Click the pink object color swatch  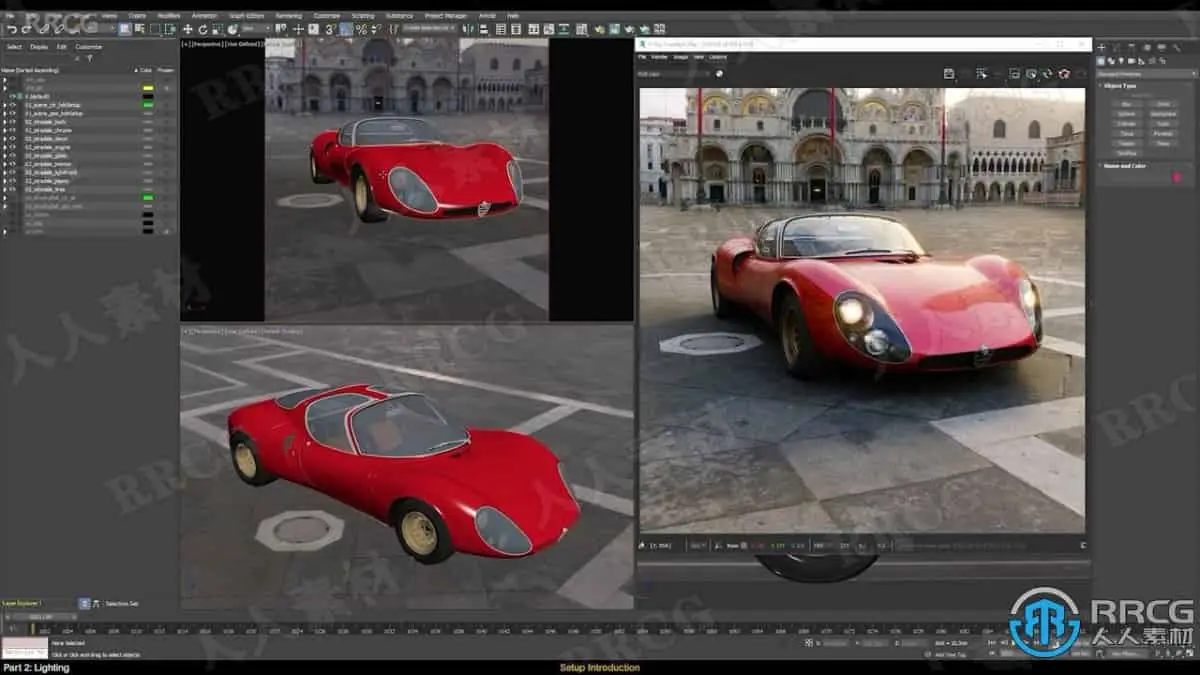pos(1176,178)
